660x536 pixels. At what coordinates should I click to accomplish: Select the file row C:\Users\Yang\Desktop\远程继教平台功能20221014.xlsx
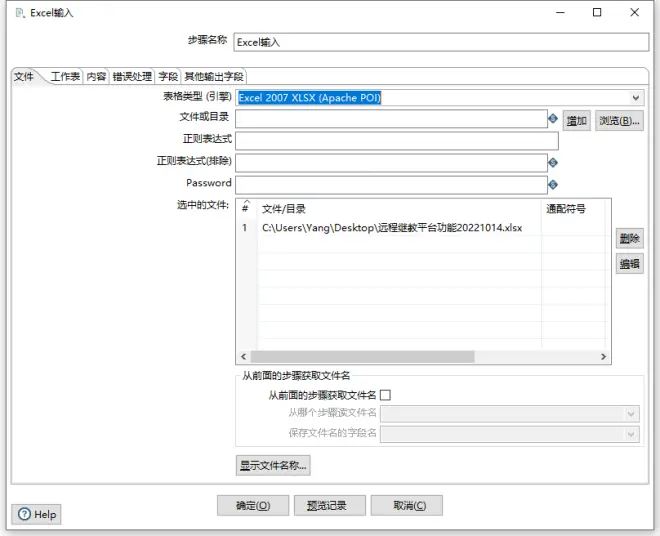click(x=423, y=228)
